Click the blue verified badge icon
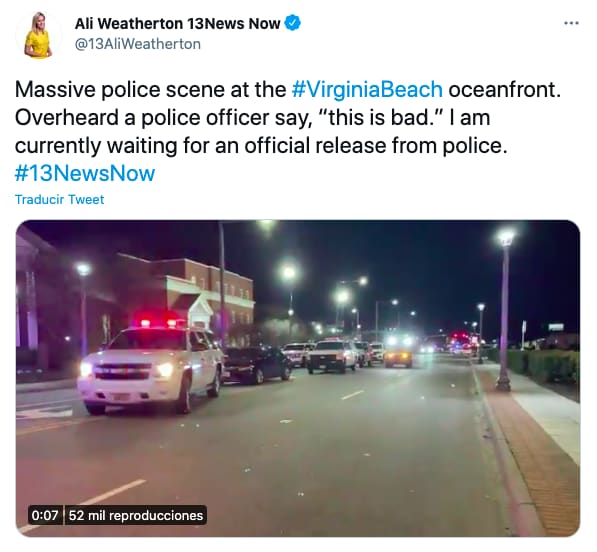The height and width of the screenshot is (552, 597). pos(292,23)
